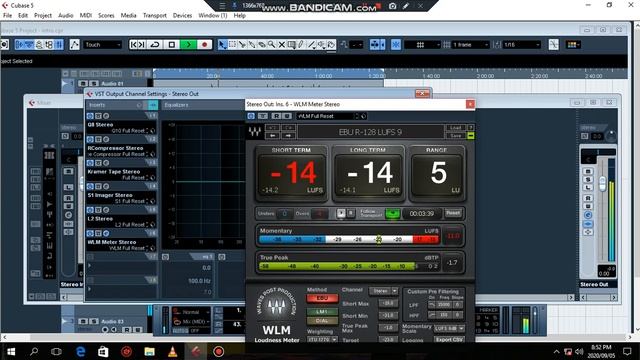The width and height of the screenshot is (640, 360).
Task: Click the WLM Reset button
Action: click(x=453, y=213)
